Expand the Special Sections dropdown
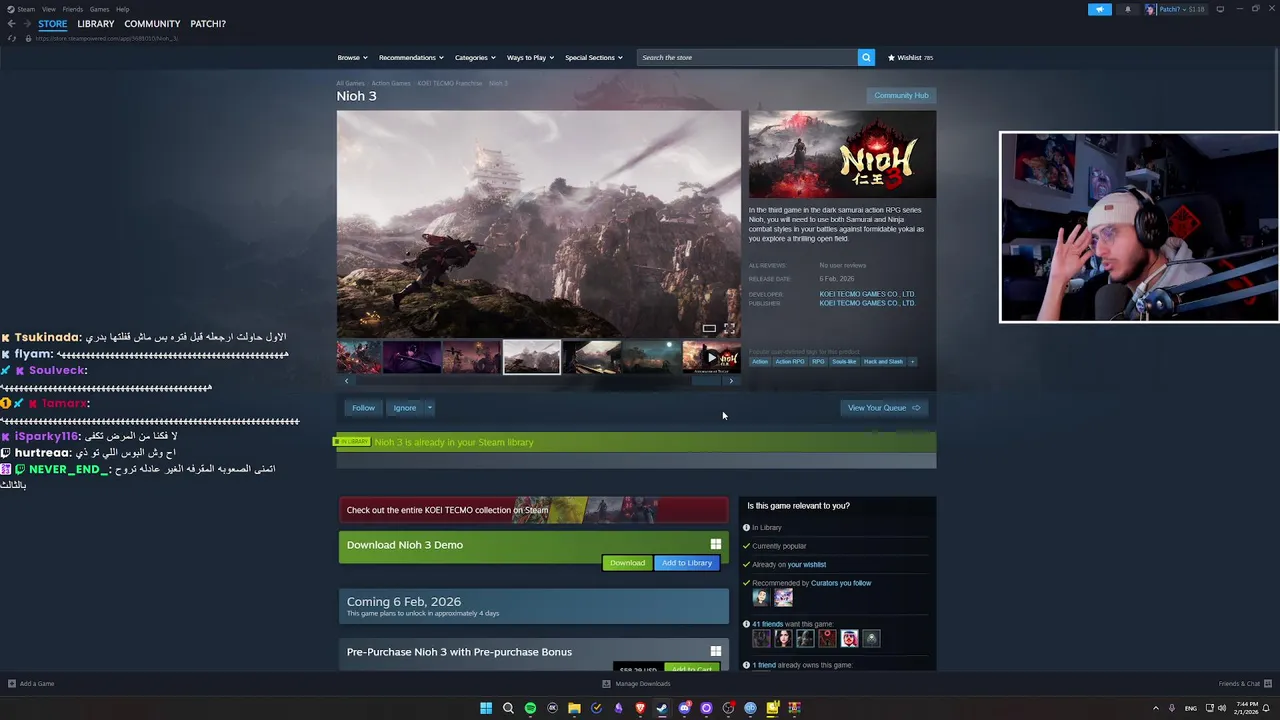 click(x=594, y=57)
